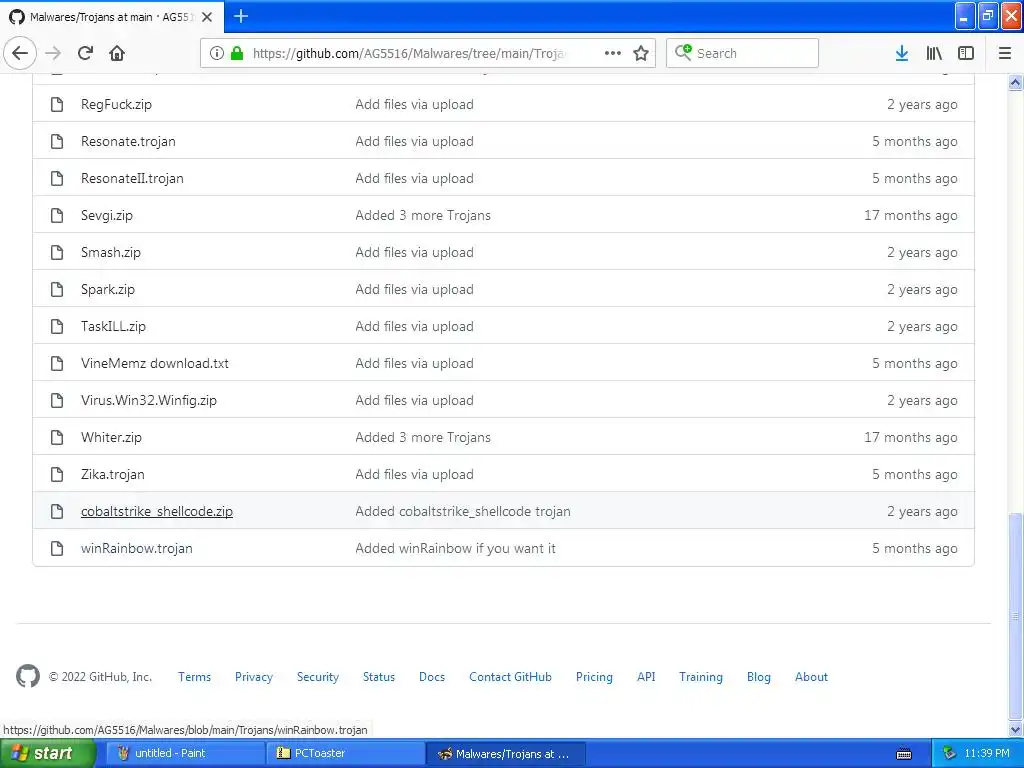
Task: Open the Terms footer link
Action: point(195,677)
